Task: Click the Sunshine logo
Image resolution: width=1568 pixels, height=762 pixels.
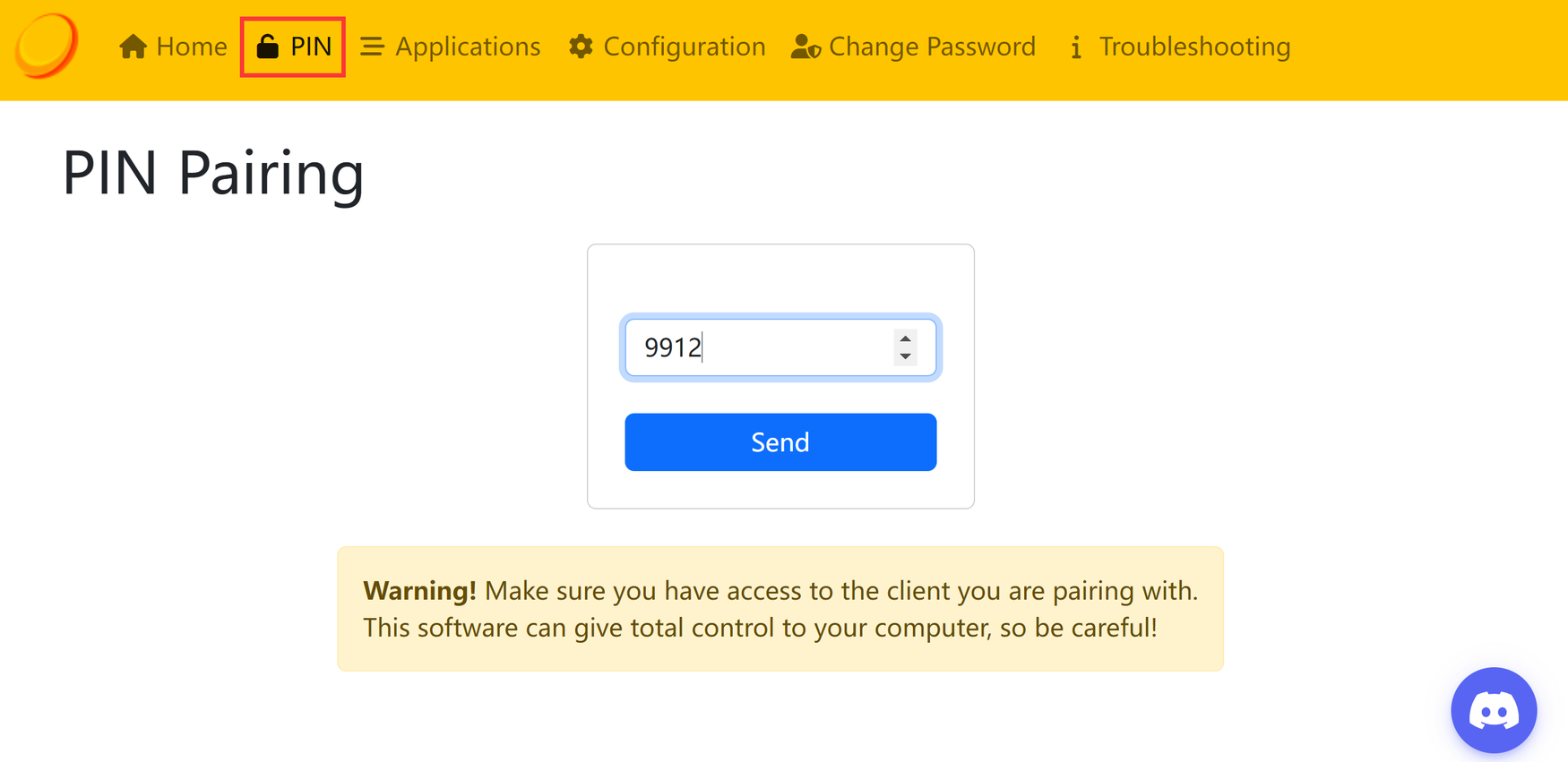Action: [x=47, y=46]
